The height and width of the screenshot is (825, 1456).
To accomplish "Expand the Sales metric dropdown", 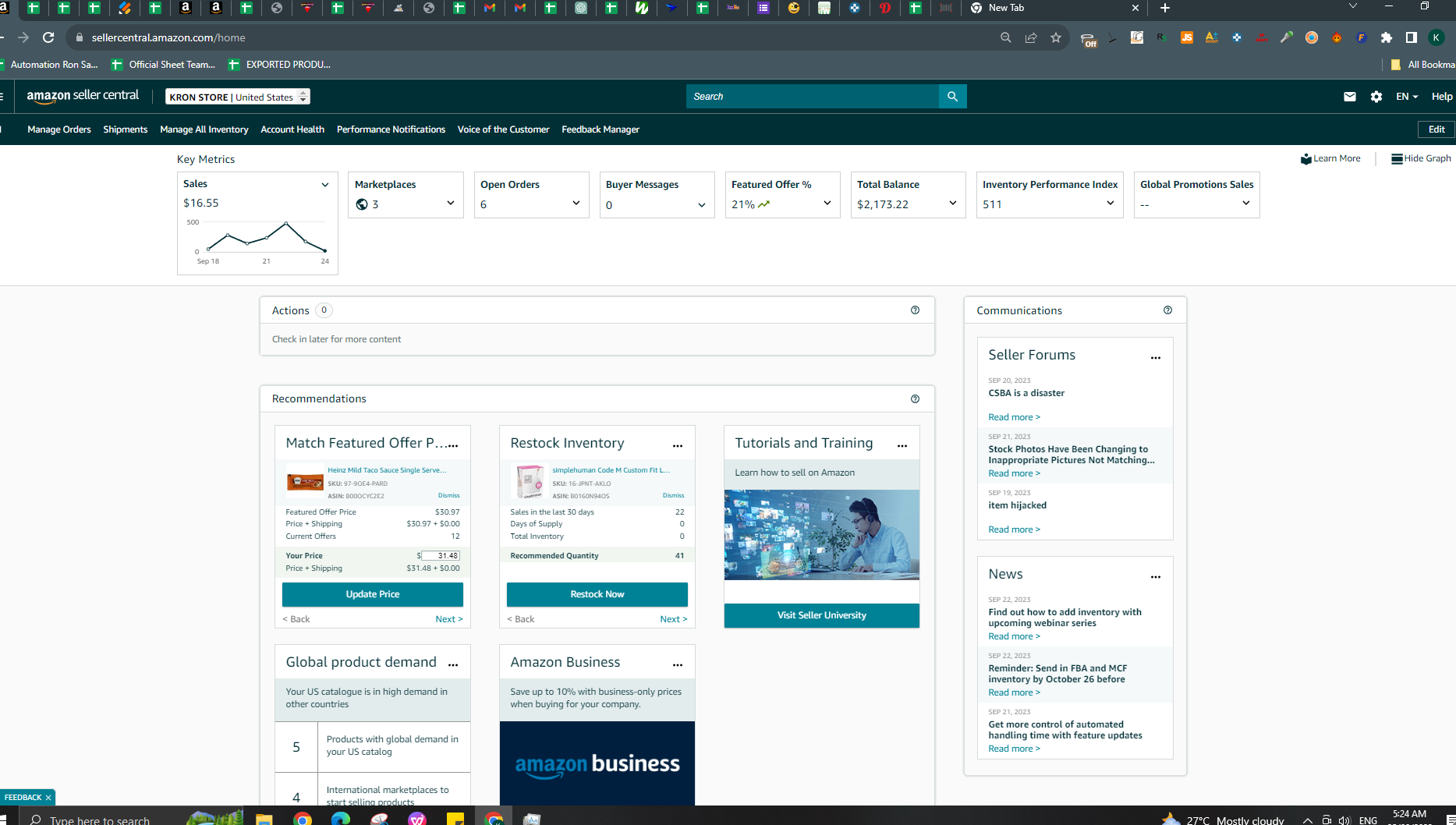I will pos(325,185).
